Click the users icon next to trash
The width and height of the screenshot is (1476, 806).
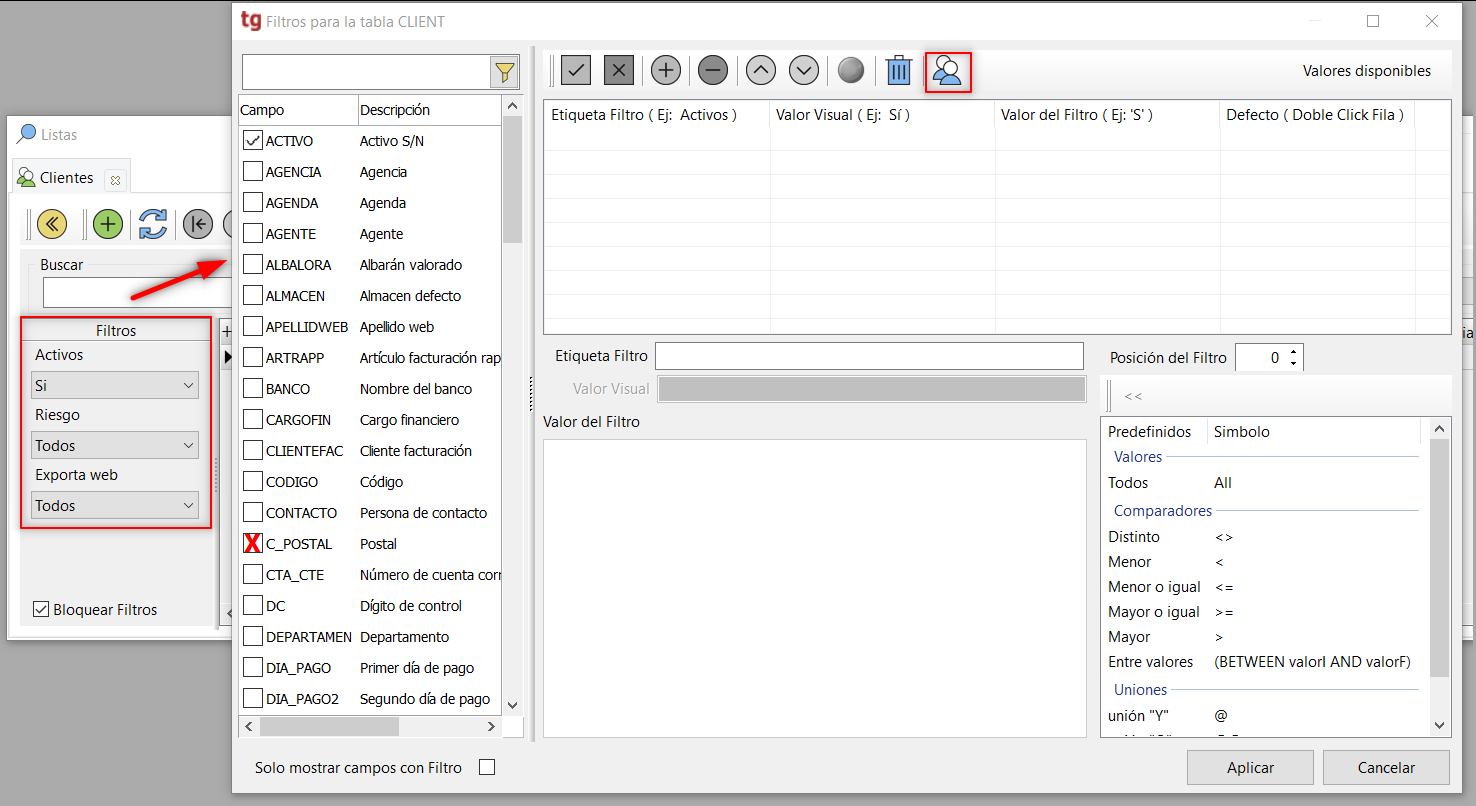tap(947, 71)
